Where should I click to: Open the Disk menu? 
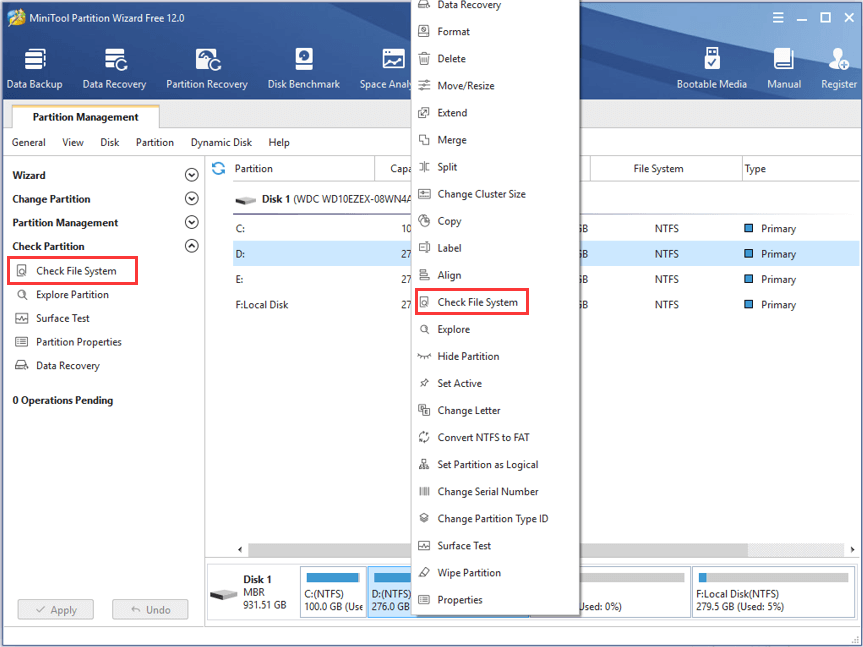[x=110, y=142]
